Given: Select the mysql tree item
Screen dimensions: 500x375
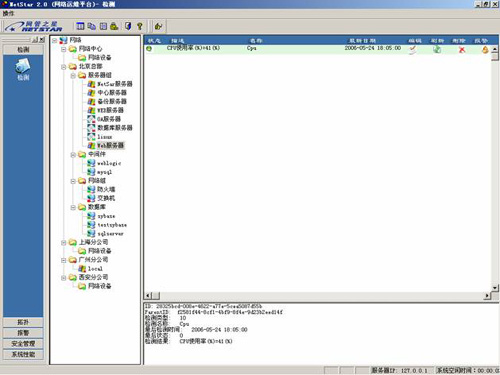Looking at the screenshot, I should tap(104, 172).
